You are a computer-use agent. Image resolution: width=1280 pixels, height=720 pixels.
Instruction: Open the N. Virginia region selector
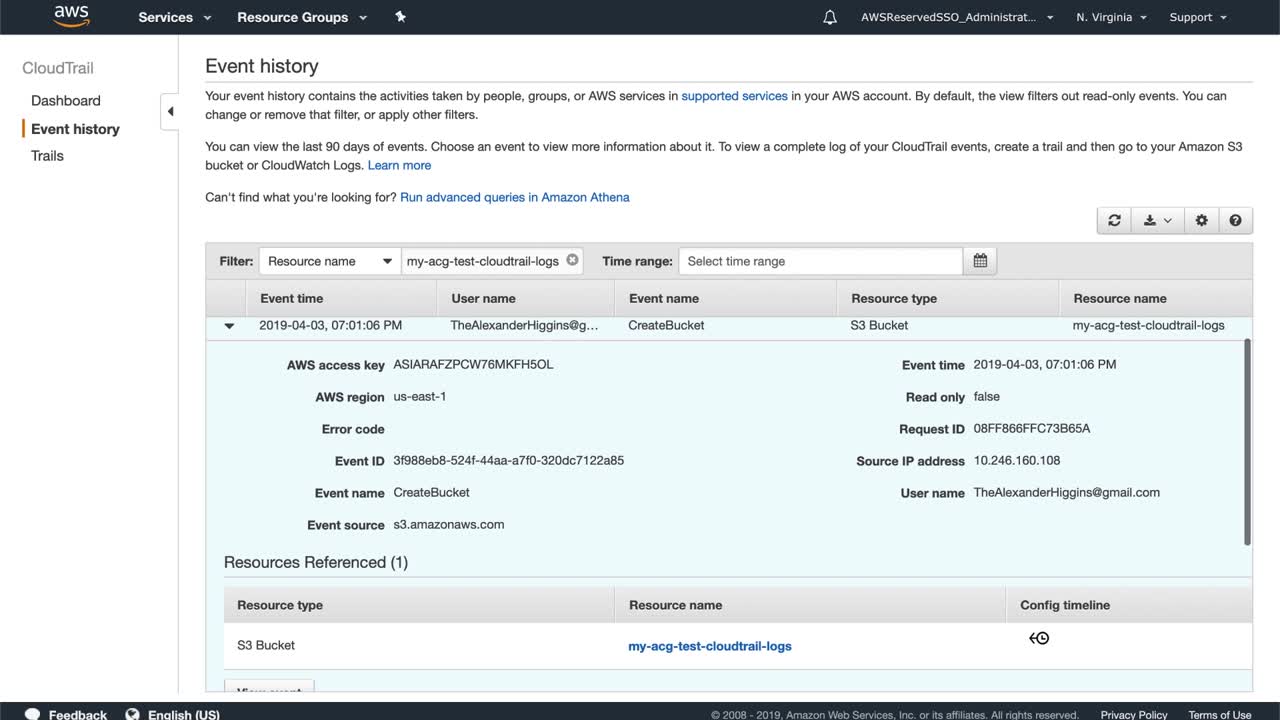point(1111,17)
